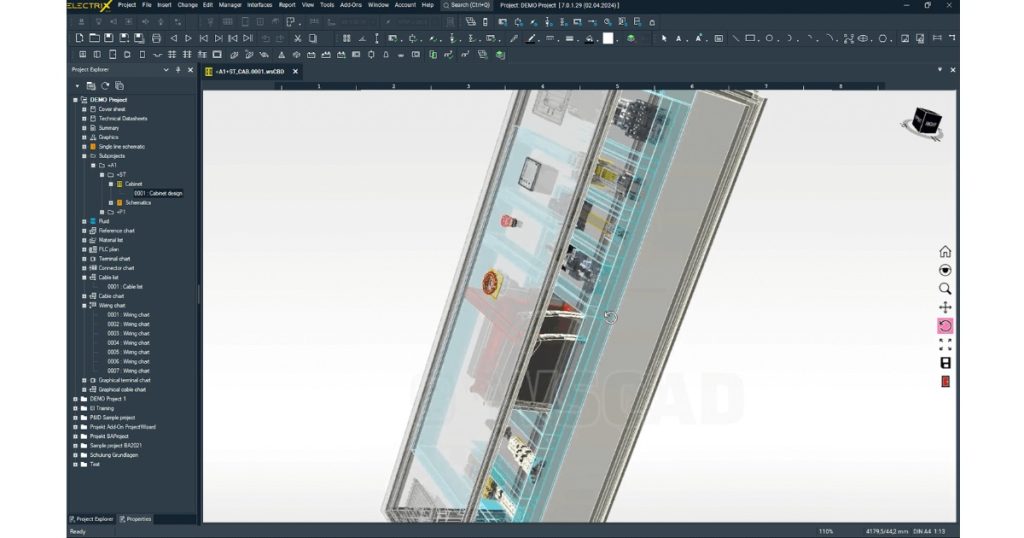Select the Schulung Grundlagen project
Screen dimensions: 1024x538
pyautogui.click(x=114, y=455)
